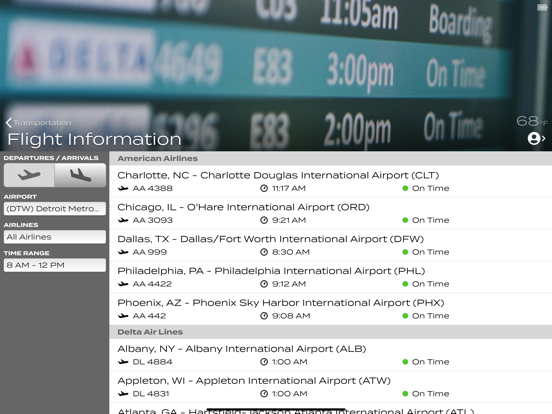552x414 pixels.
Task: Click the clock icon next to 9:08 AM
Action: coord(264,316)
